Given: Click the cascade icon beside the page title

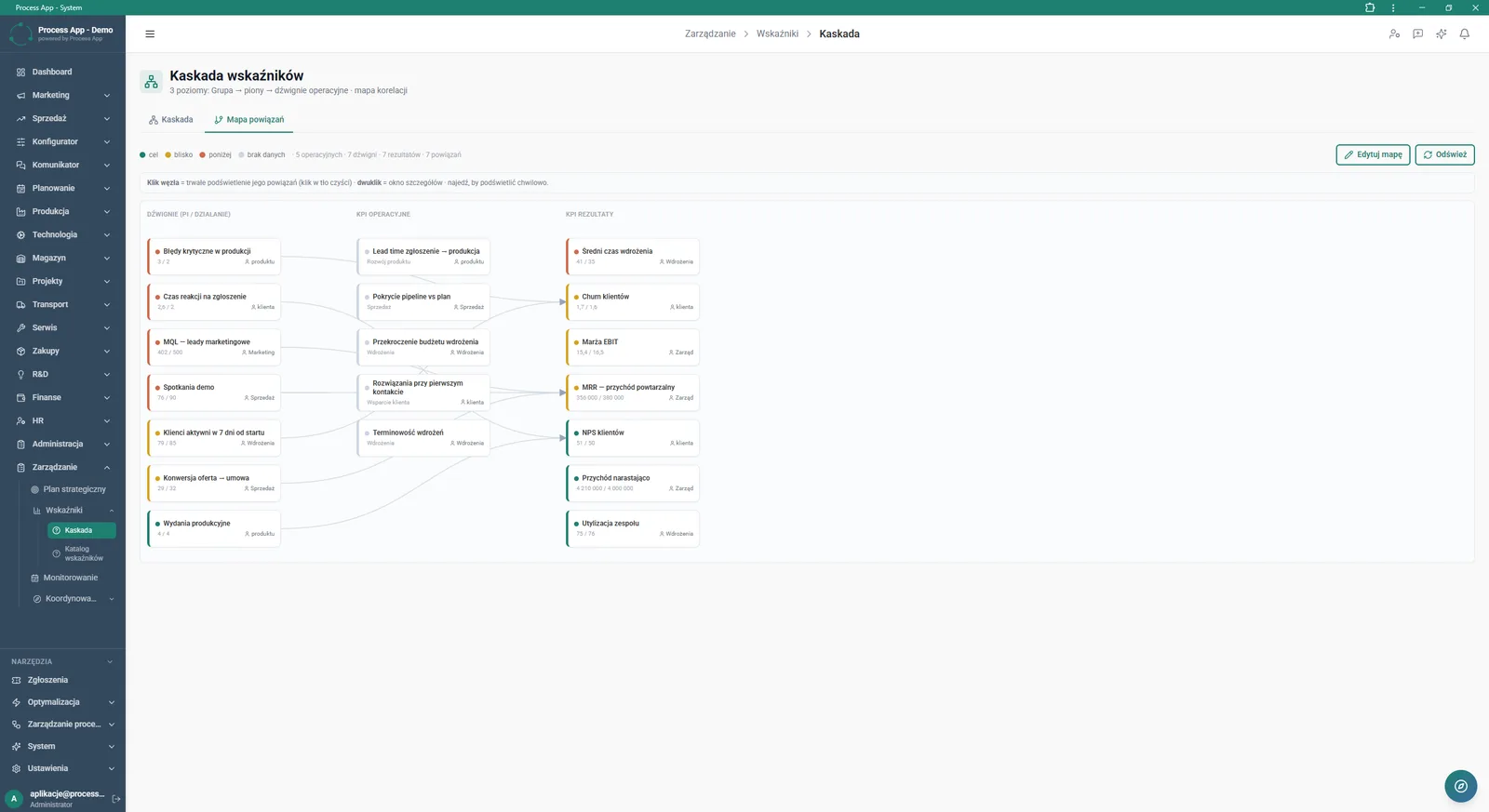Looking at the screenshot, I should pos(151,82).
